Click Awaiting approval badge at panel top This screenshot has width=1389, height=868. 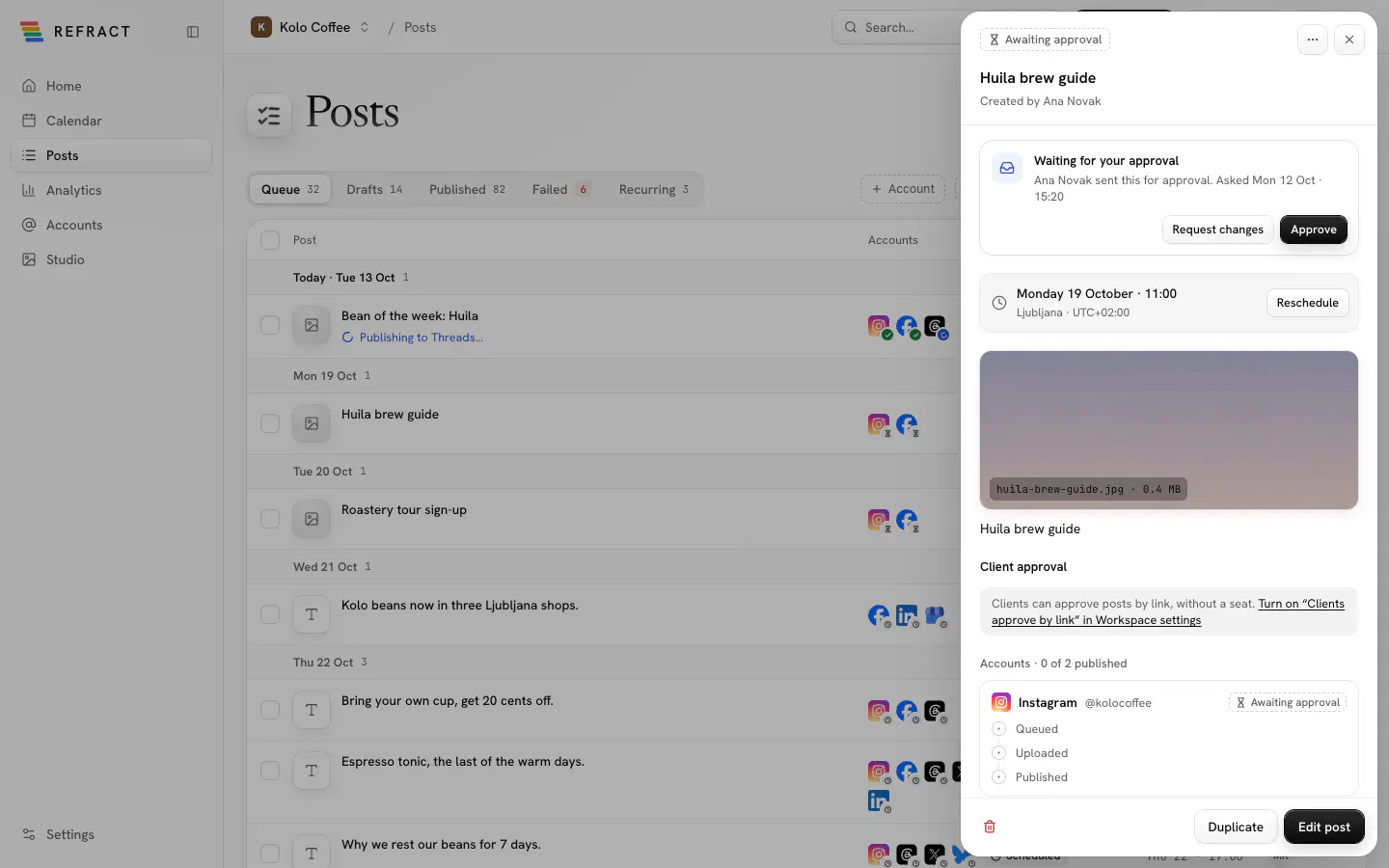[1045, 40]
